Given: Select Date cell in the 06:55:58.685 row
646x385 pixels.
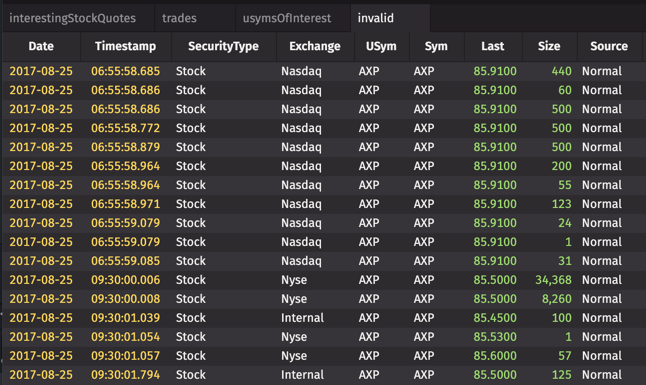Looking at the screenshot, I should pos(41,71).
